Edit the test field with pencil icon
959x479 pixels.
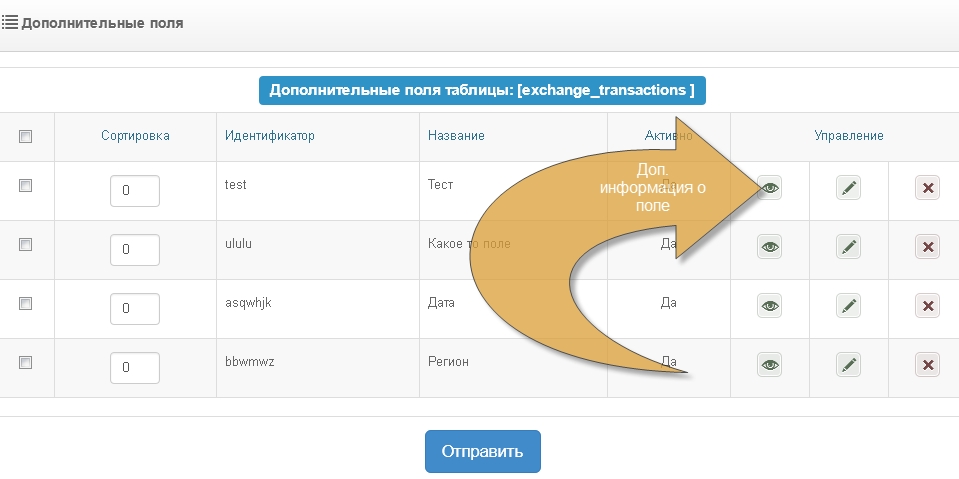pyautogui.click(x=848, y=188)
